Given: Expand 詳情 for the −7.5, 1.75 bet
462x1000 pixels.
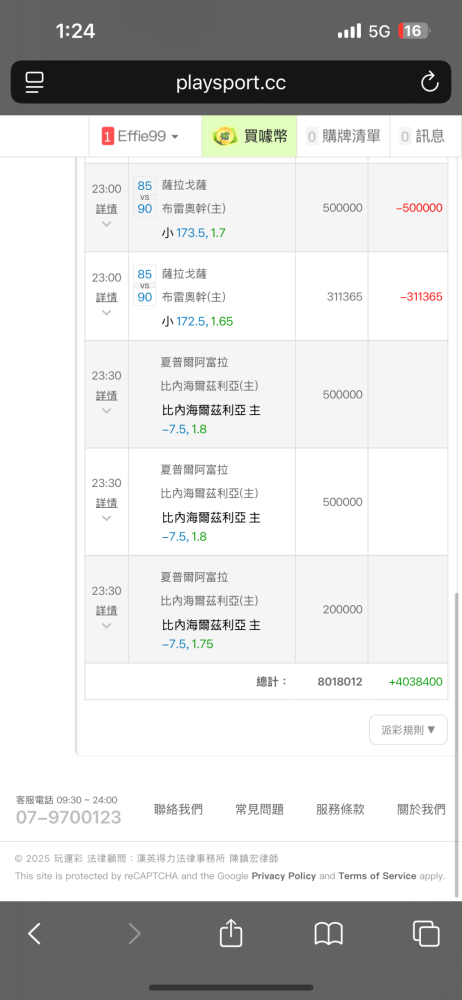Looking at the screenshot, I should pos(107,610).
